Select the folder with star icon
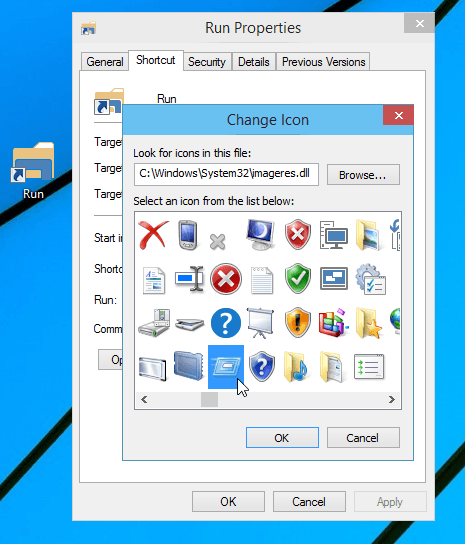465x544 pixels. point(369,323)
